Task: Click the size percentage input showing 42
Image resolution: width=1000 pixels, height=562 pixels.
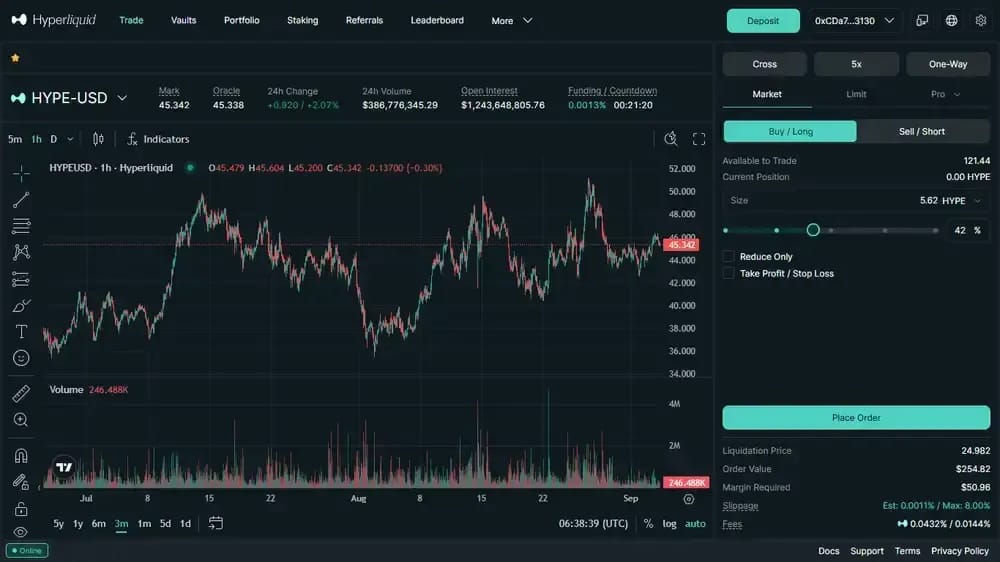Action: click(967, 230)
